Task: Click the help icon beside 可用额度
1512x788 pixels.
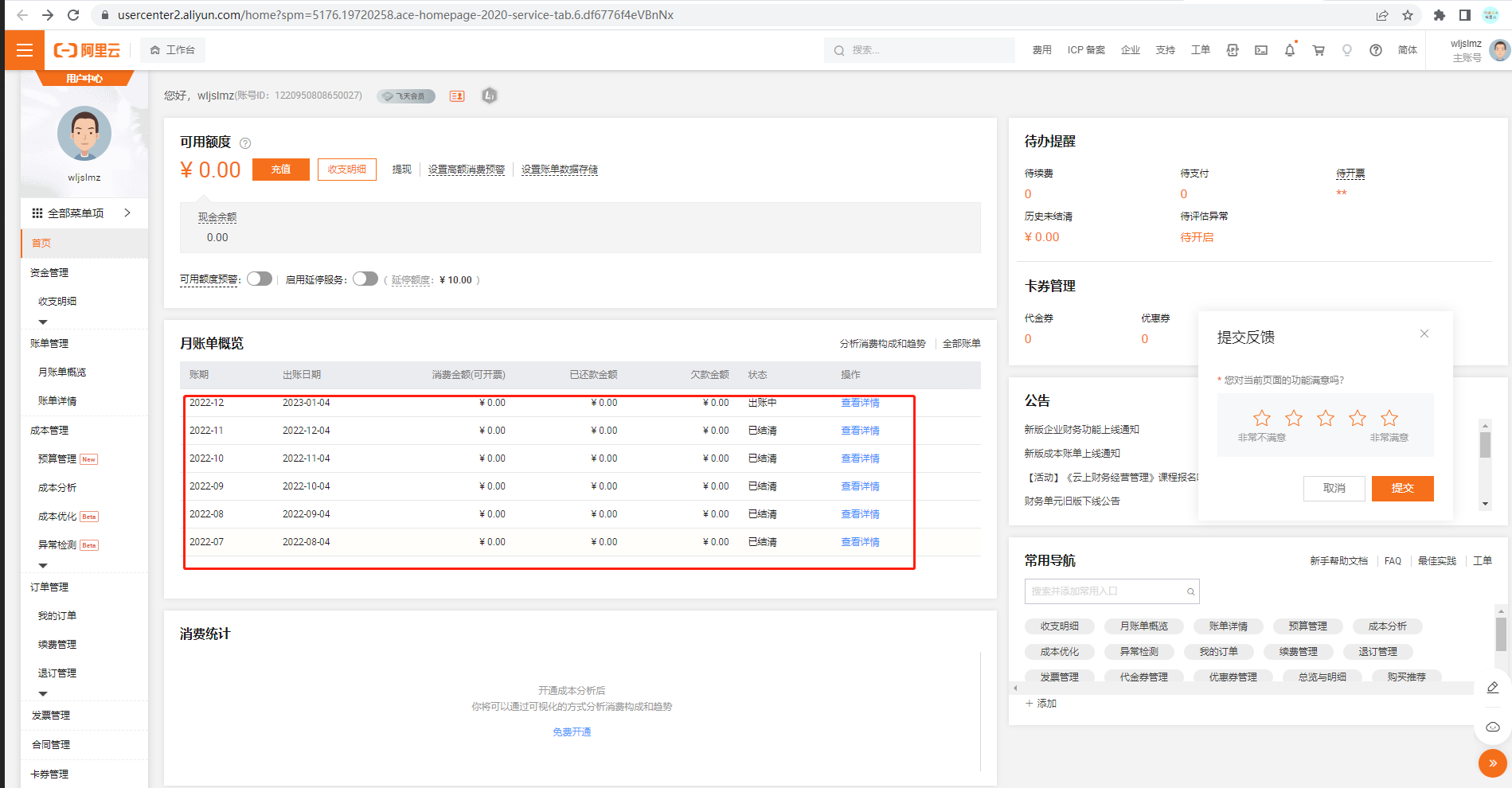Action: coord(245,143)
